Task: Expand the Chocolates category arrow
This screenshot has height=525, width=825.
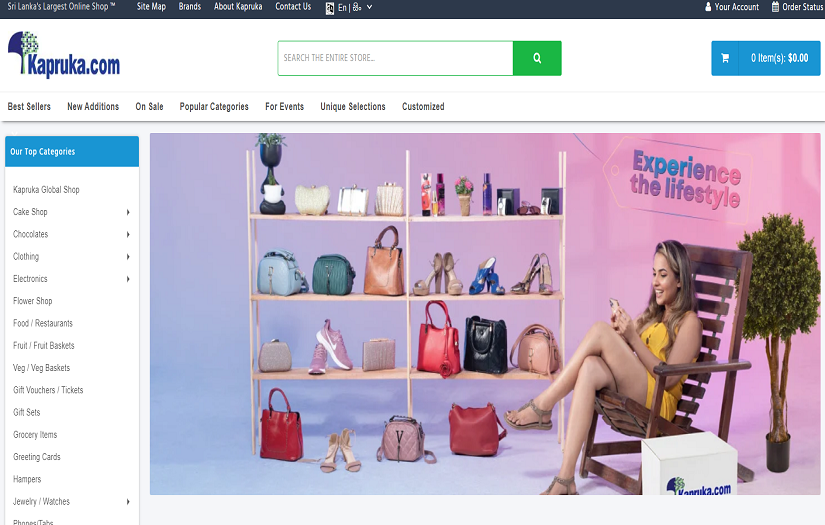Action: [128, 234]
